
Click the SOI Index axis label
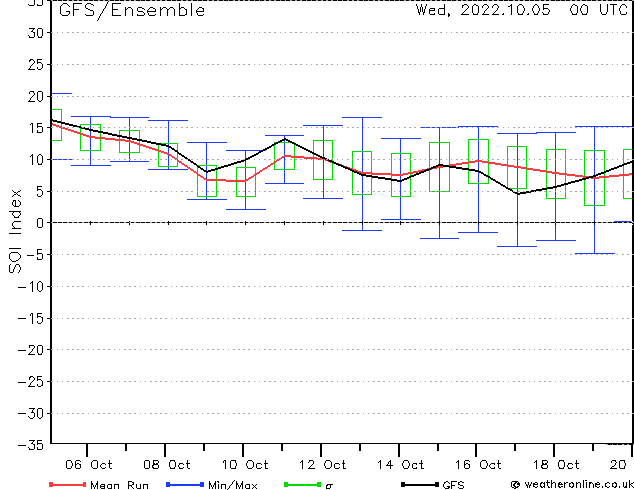pyautogui.click(x=15, y=231)
